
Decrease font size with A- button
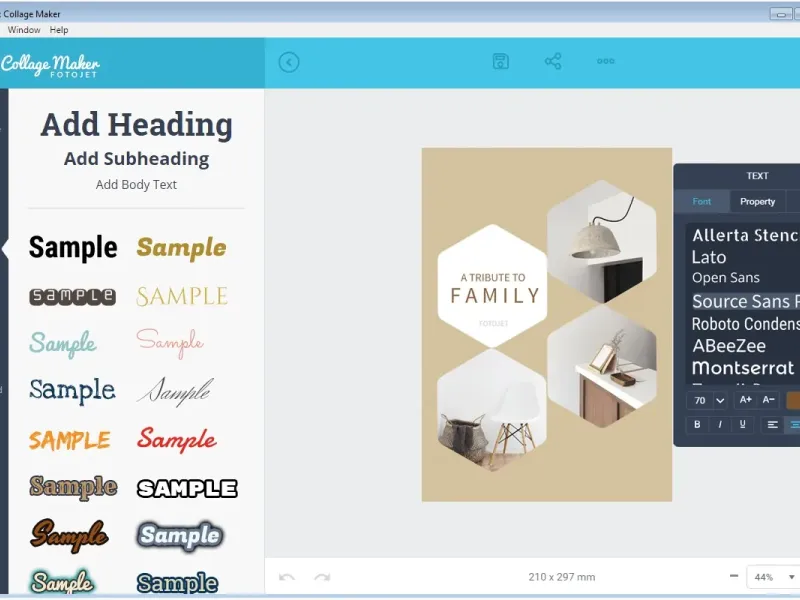pos(768,400)
